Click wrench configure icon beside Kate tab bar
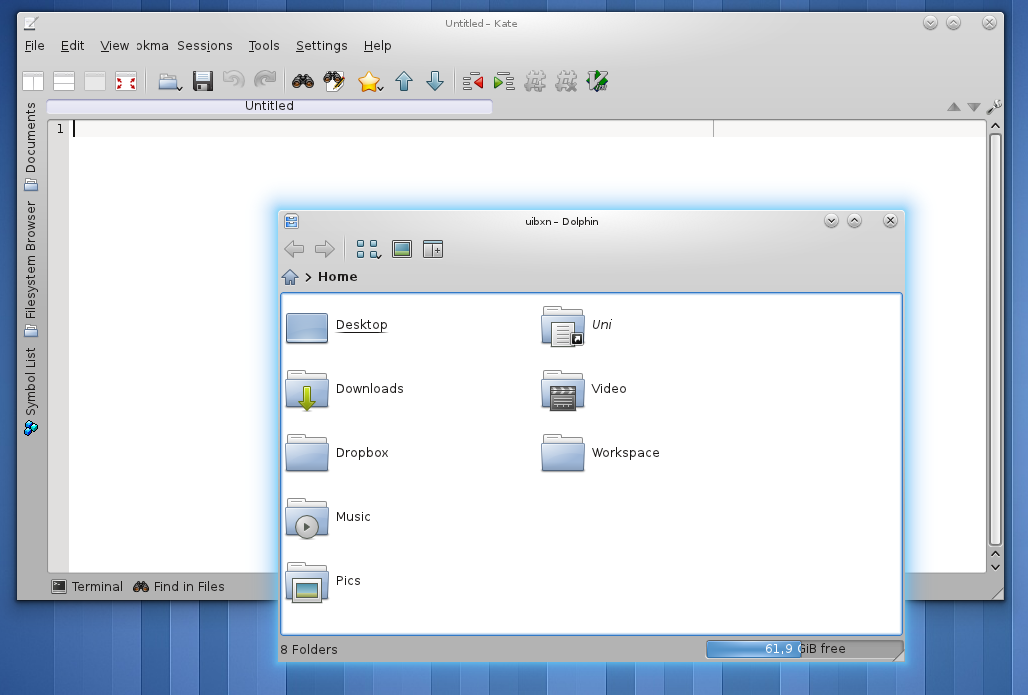 pos(994,106)
